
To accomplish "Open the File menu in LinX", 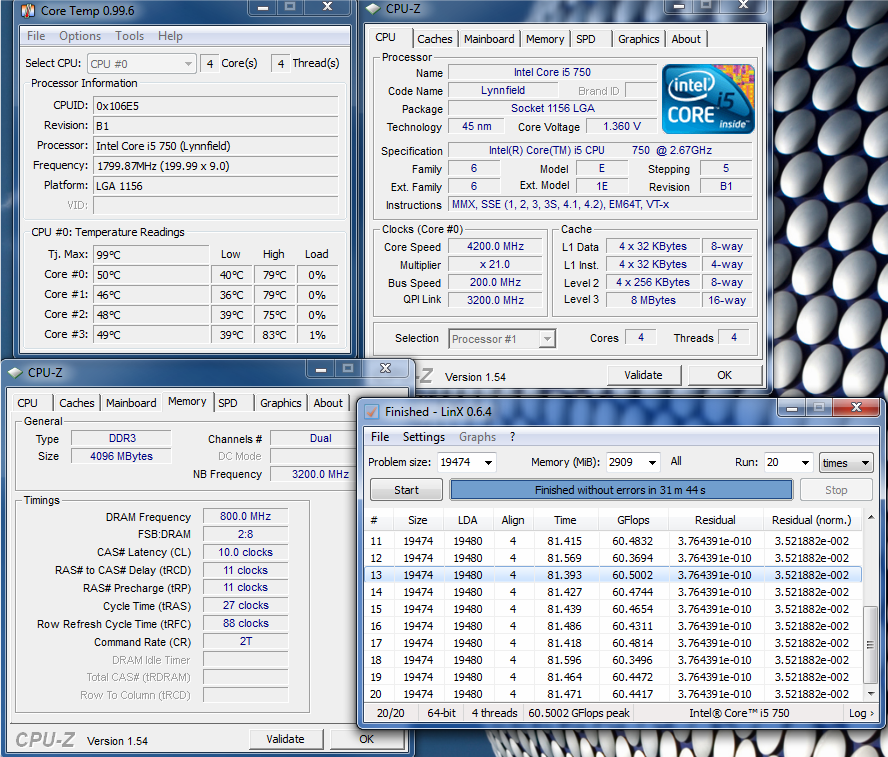I will point(380,437).
